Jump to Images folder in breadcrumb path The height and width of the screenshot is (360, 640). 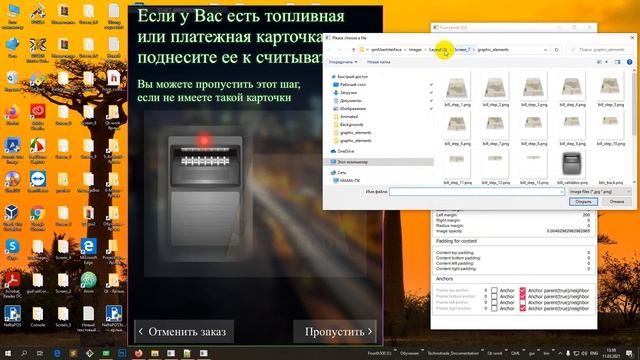pyautogui.click(x=415, y=50)
